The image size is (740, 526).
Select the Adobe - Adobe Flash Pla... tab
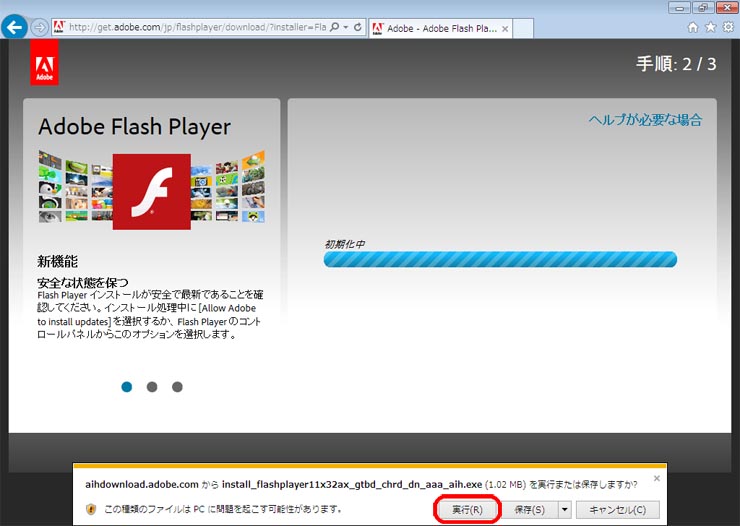[x=441, y=28]
